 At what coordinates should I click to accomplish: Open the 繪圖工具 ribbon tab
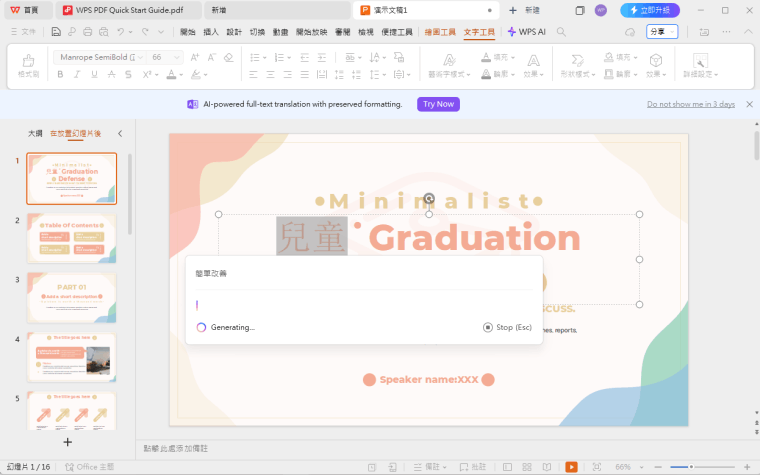point(440,32)
